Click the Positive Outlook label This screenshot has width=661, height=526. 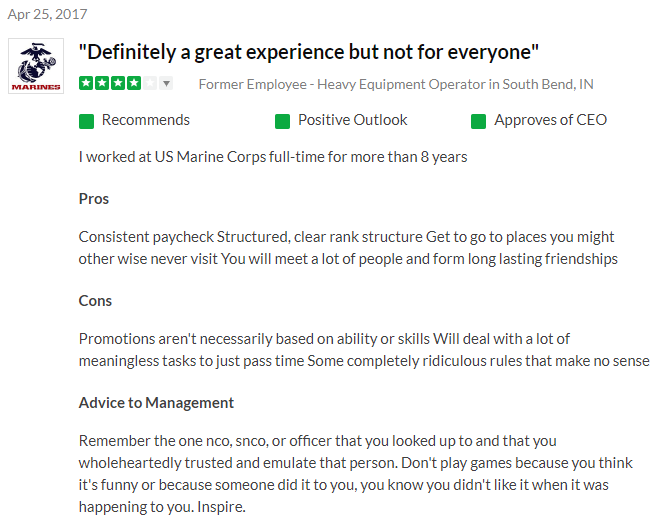tap(352, 120)
